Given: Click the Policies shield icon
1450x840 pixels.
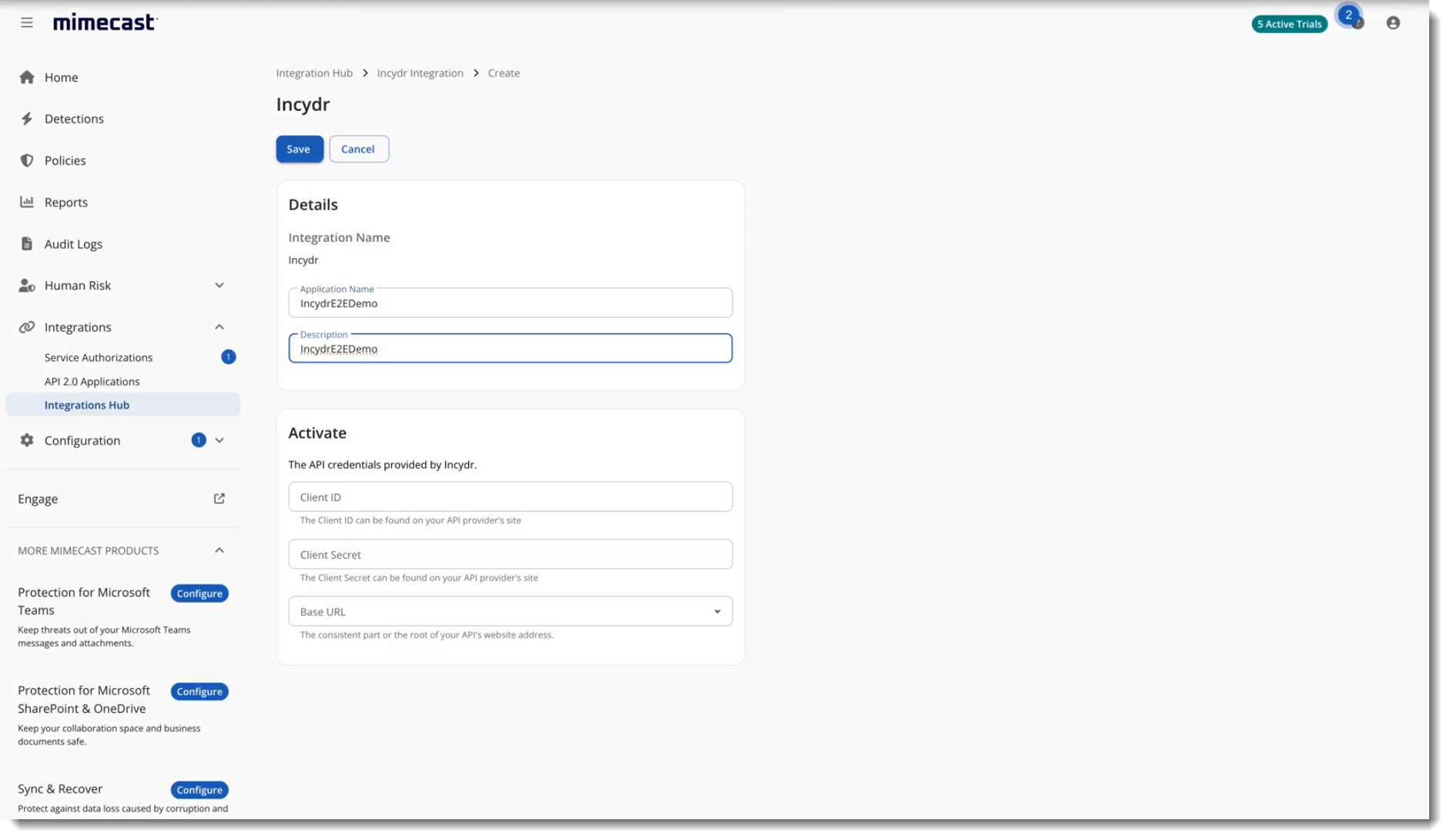Looking at the screenshot, I should pyautogui.click(x=26, y=160).
